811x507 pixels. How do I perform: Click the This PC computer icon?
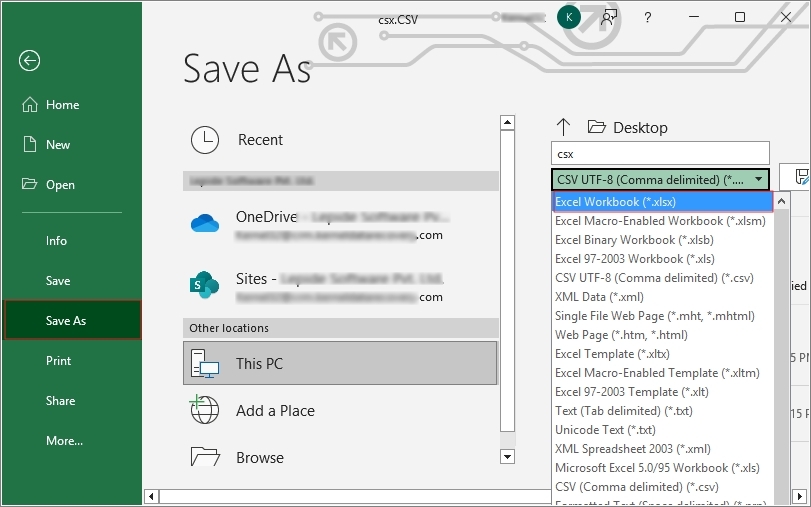pos(205,363)
